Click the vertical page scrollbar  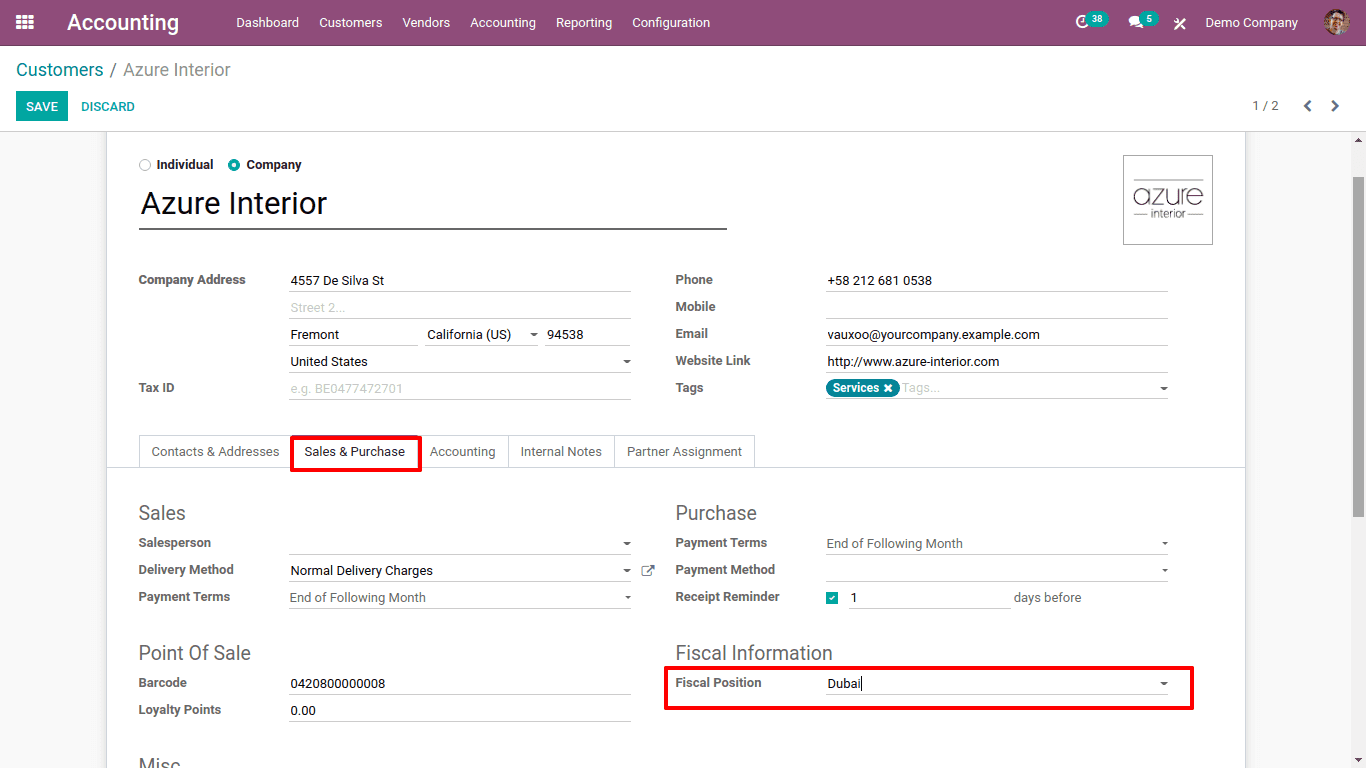[1358, 345]
